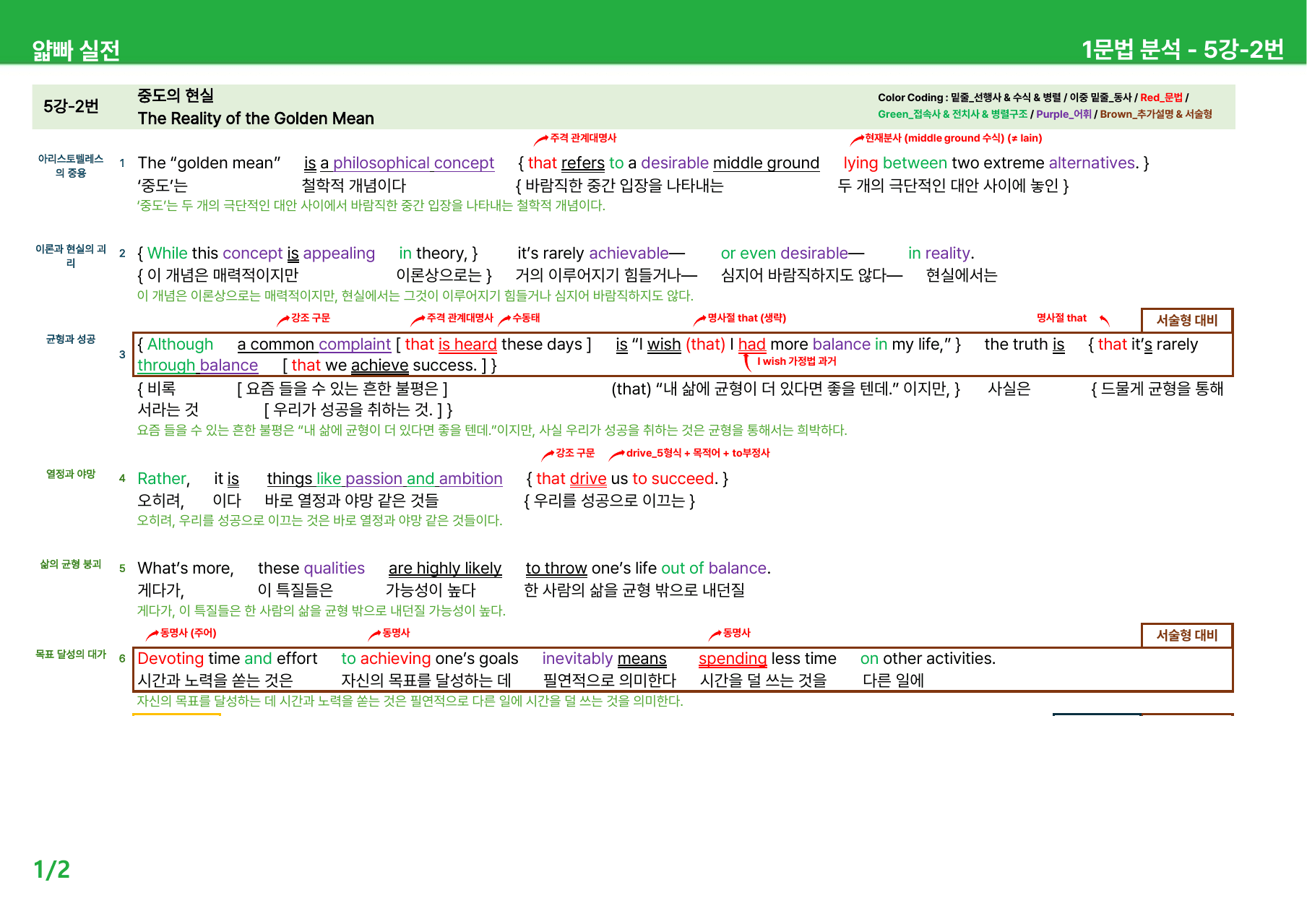Click the phrase 'a common complaint'
This screenshot has width=1307, height=924.
point(314,345)
